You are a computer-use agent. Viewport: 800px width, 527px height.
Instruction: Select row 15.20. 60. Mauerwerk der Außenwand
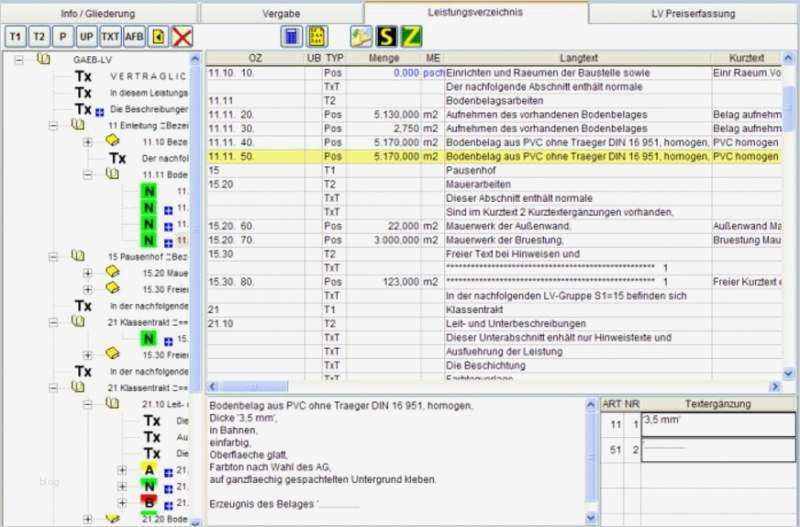(494, 226)
